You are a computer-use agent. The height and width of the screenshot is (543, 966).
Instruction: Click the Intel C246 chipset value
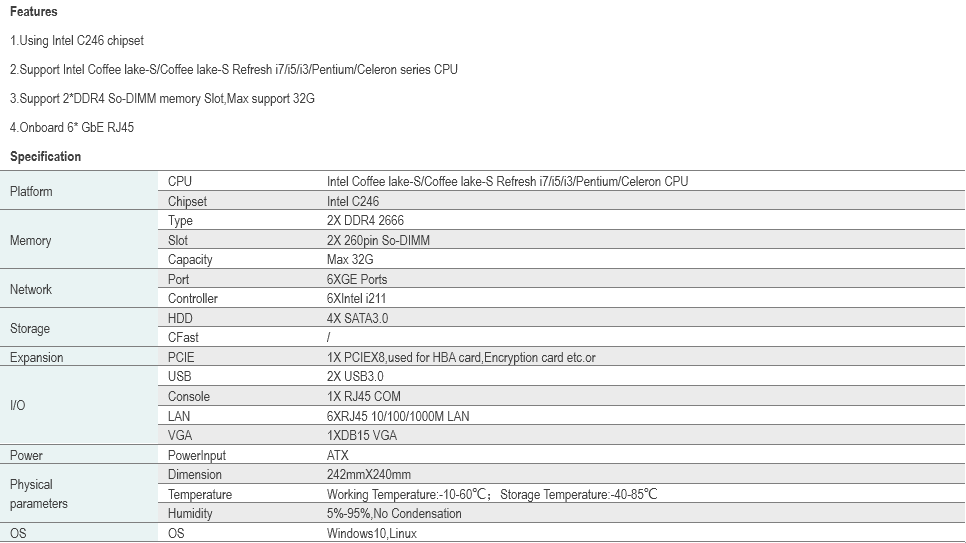[x=357, y=201]
